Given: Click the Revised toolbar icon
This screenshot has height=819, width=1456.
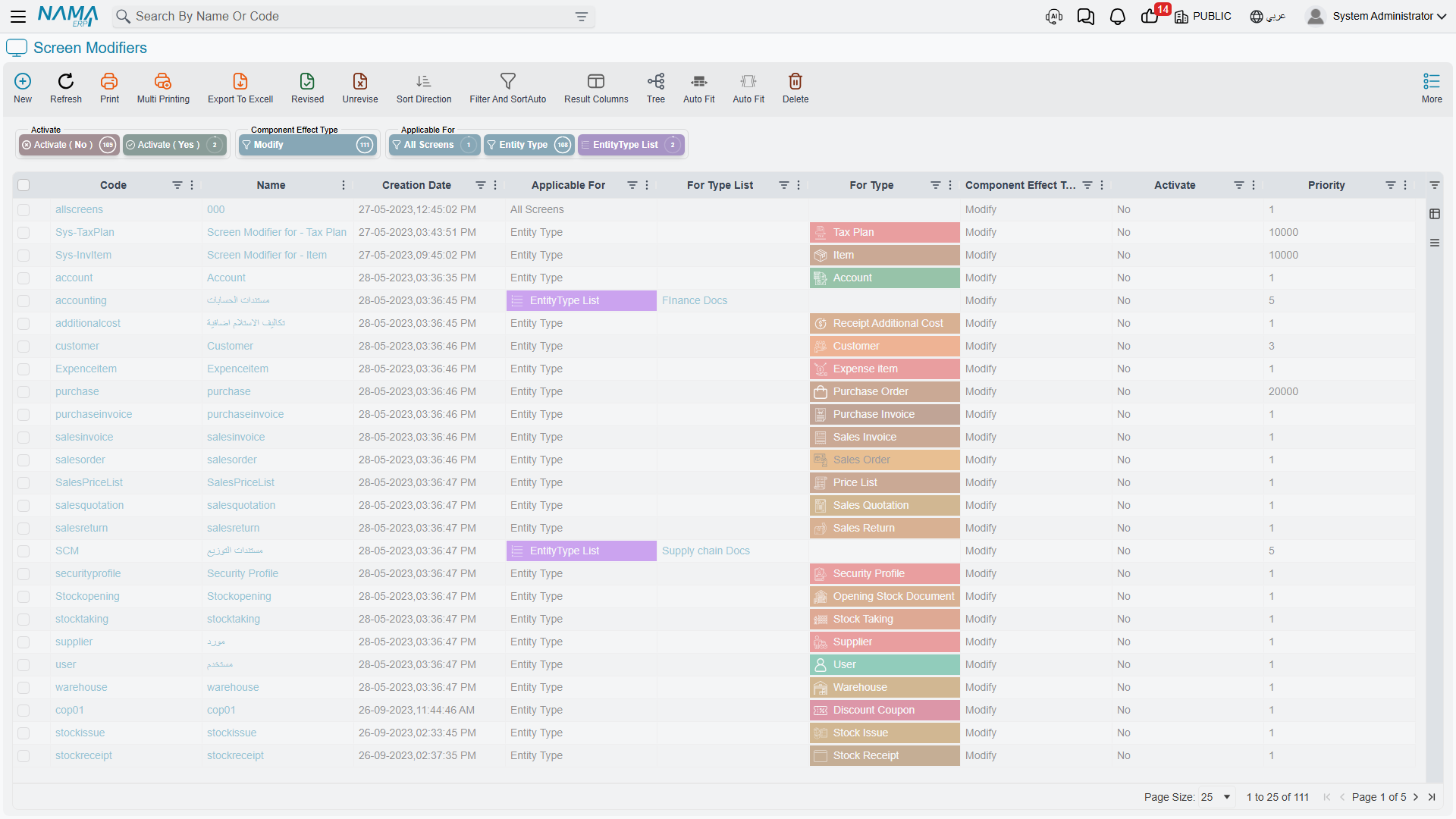Looking at the screenshot, I should click(307, 81).
